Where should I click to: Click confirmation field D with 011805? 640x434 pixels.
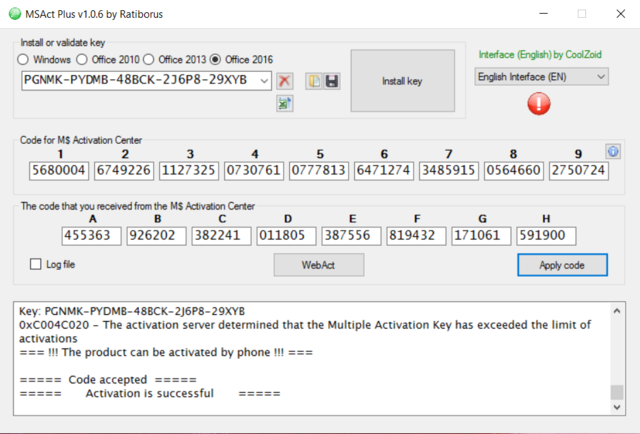coord(286,236)
